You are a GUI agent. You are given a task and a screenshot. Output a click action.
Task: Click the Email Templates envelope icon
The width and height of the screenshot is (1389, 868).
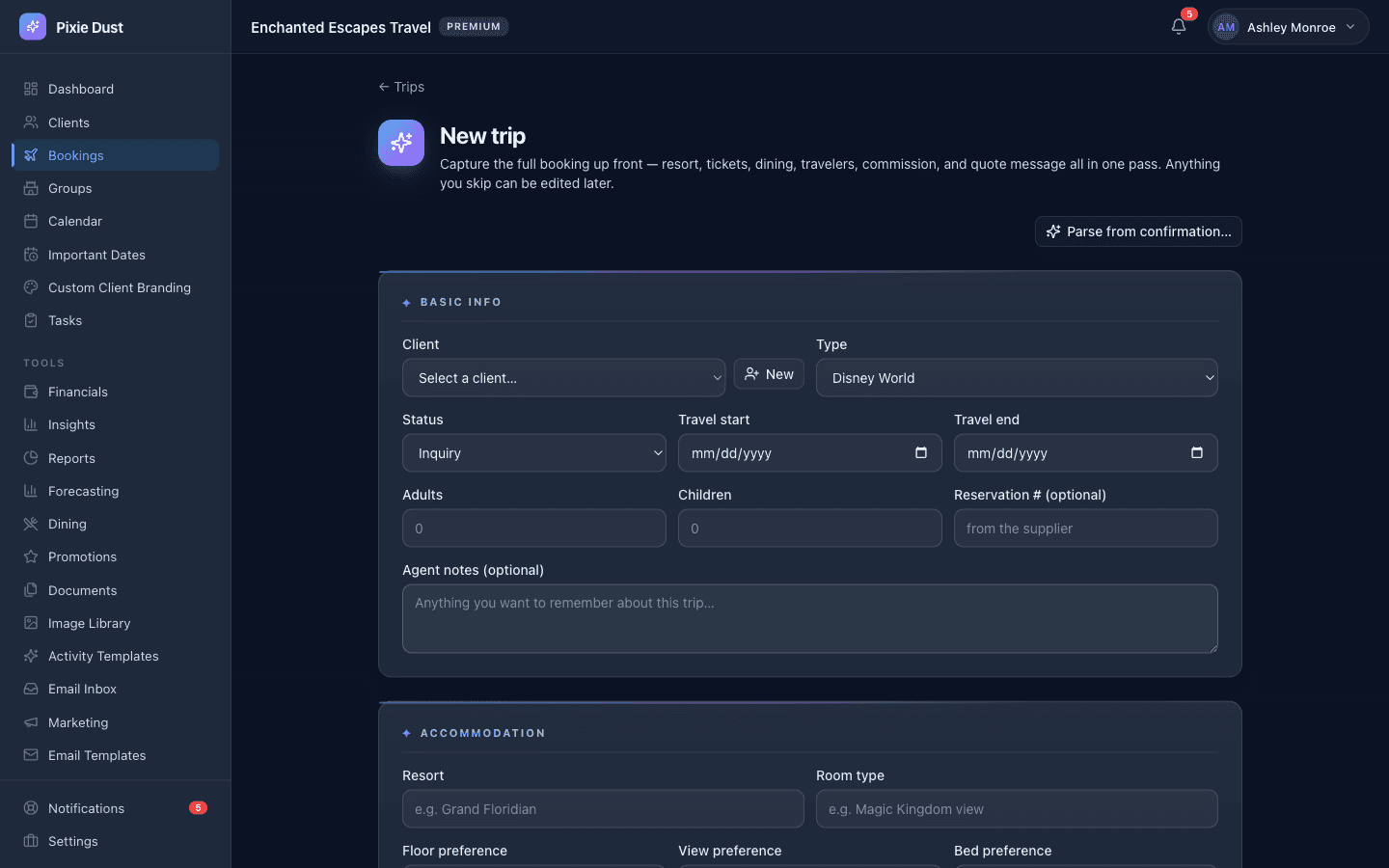pos(31,755)
